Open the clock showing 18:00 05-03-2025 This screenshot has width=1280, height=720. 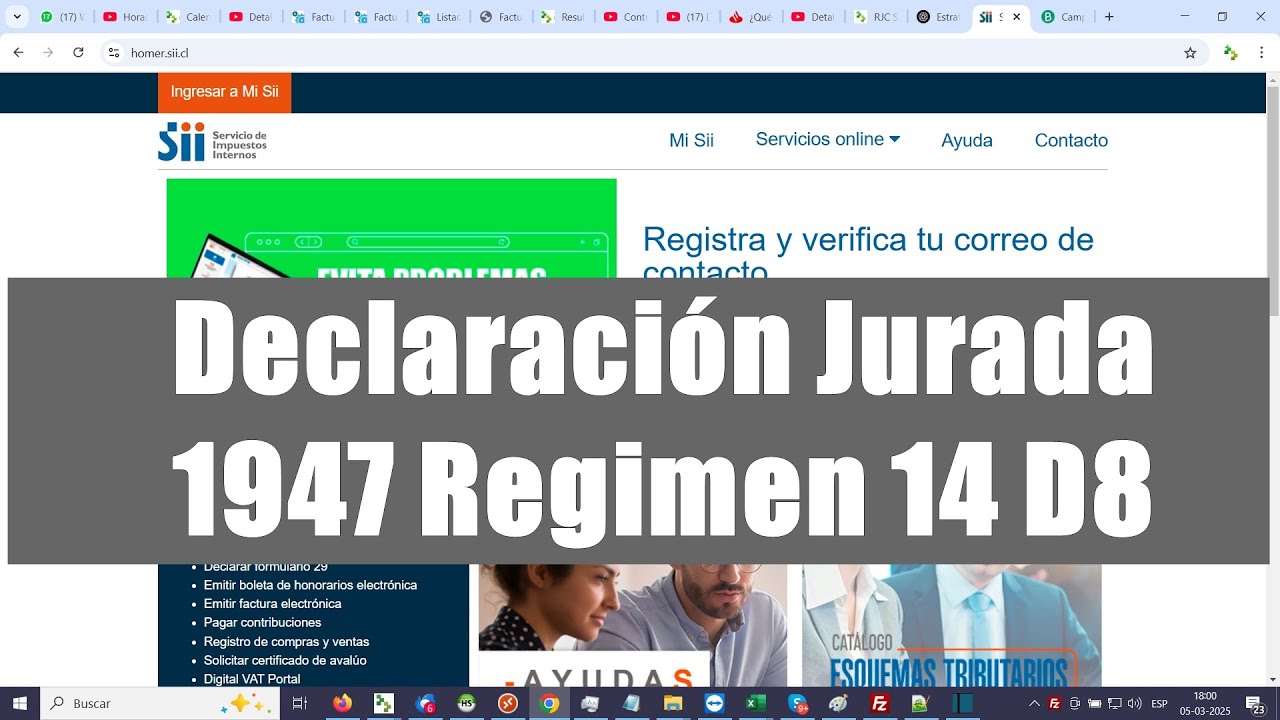coord(1204,704)
